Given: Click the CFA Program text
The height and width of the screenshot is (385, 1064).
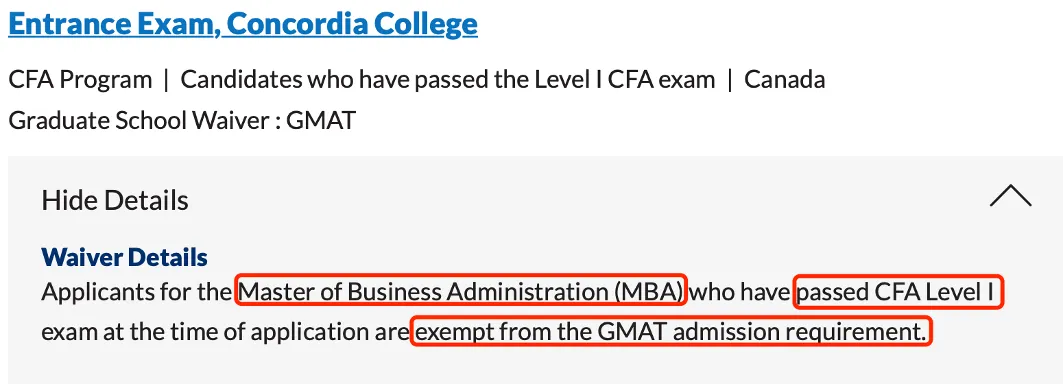Looking at the screenshot, I should coord(80,80).
